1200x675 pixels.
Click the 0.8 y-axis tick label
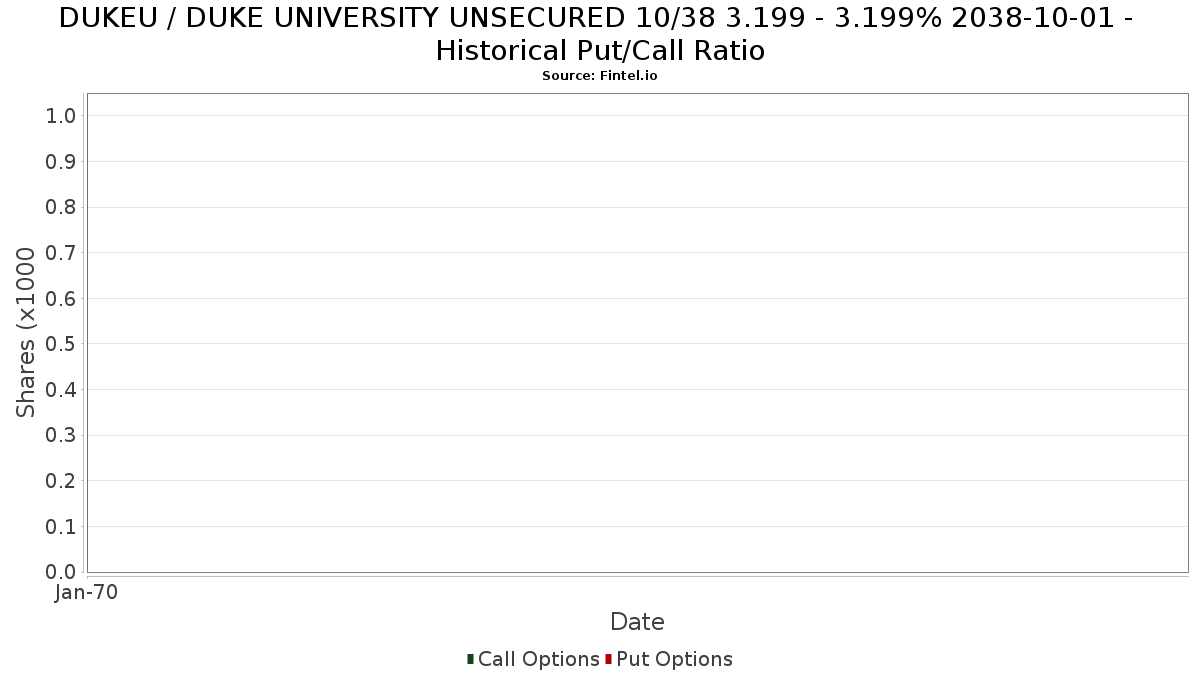[61, 207]
